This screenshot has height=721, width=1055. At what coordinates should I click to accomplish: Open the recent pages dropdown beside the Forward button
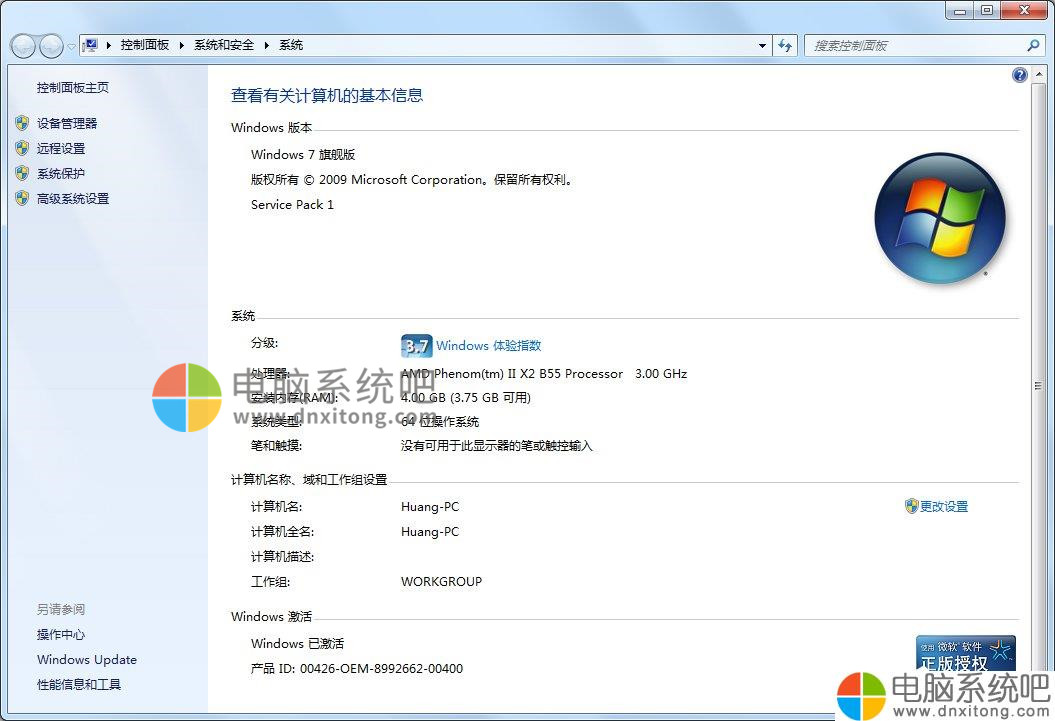(x=71, y=46)
